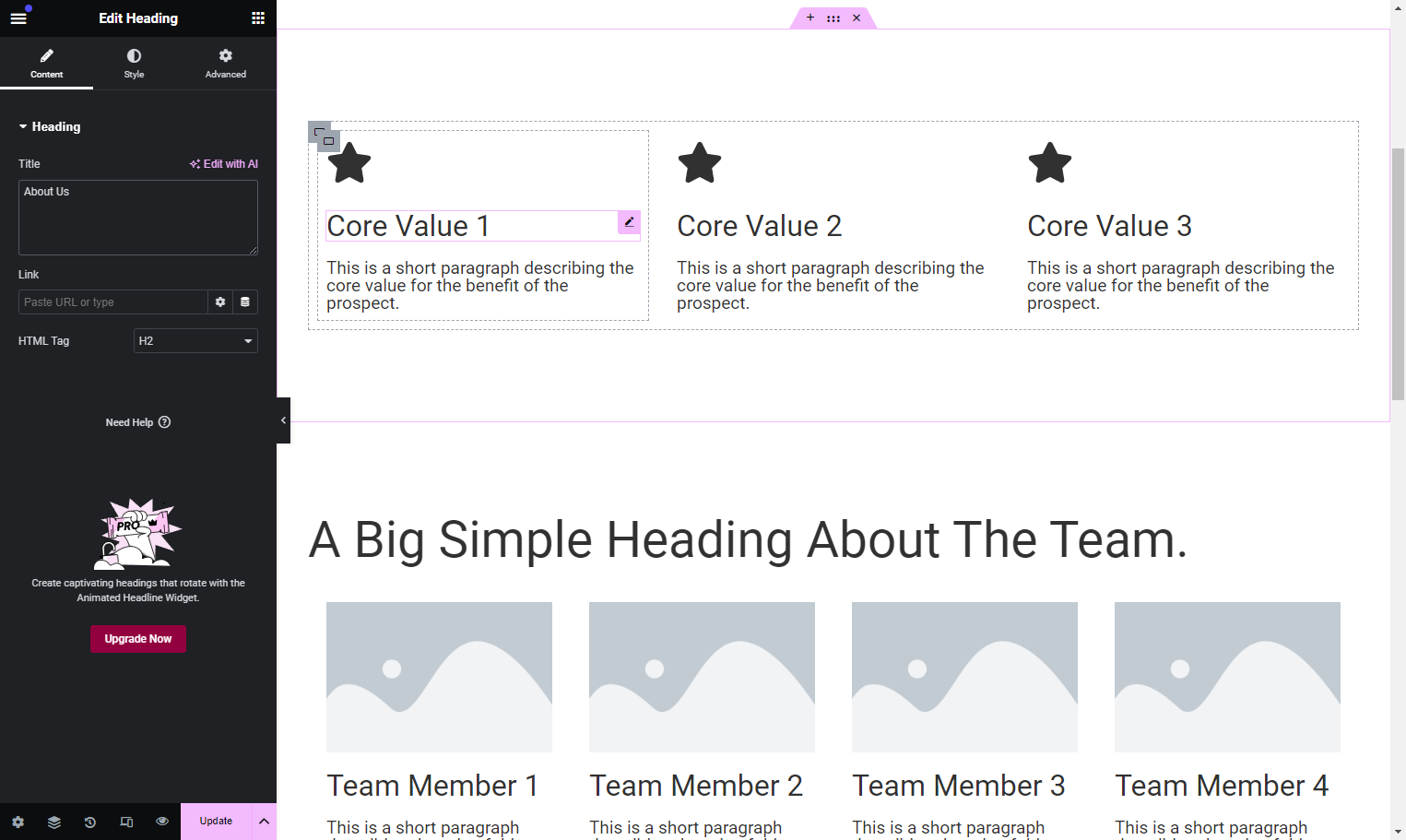Image resolution: width=1406 pixels, height=840 pixels.
Task: Select the Team Member 4 heading
Action: pyautogui.click(x=1222, y=786)
